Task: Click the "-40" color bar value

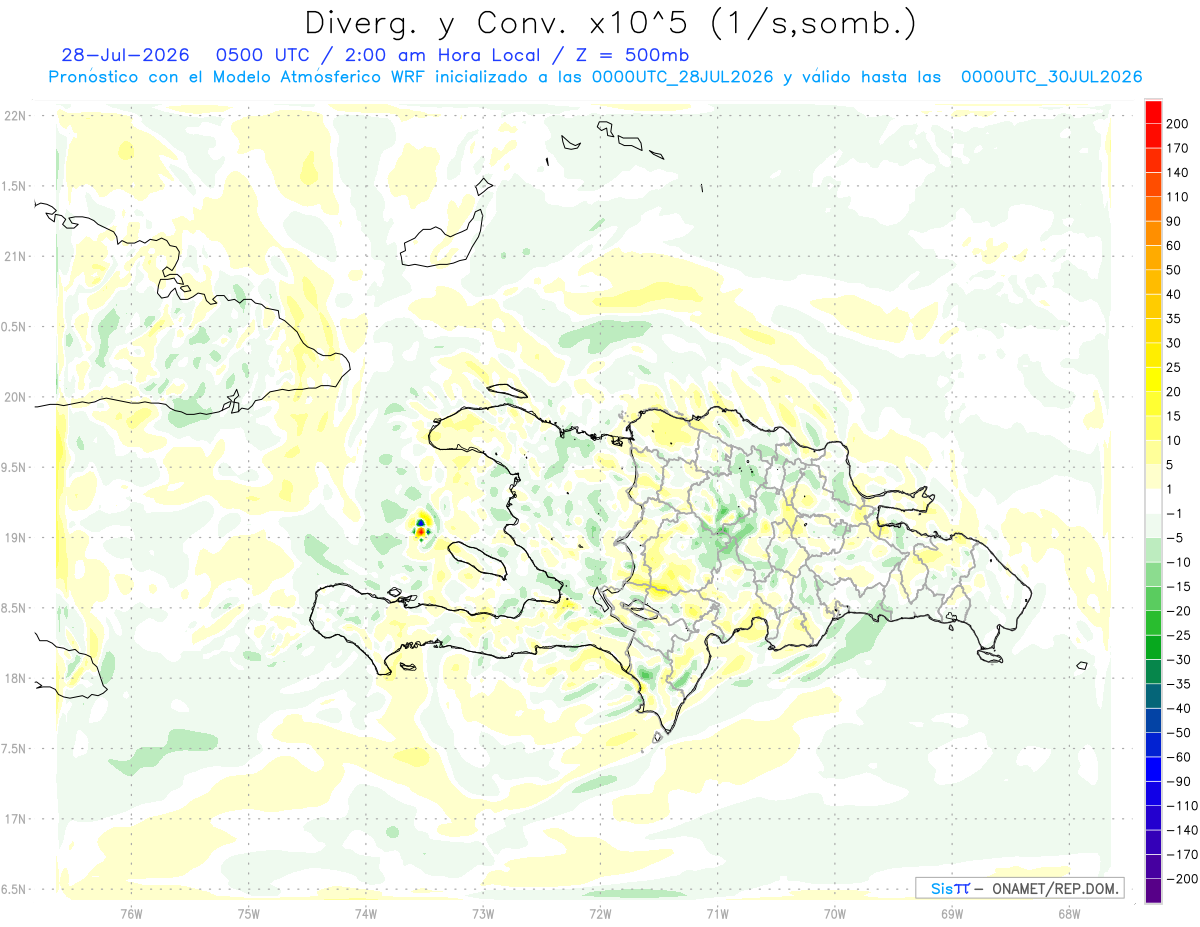Action: 1178,708
